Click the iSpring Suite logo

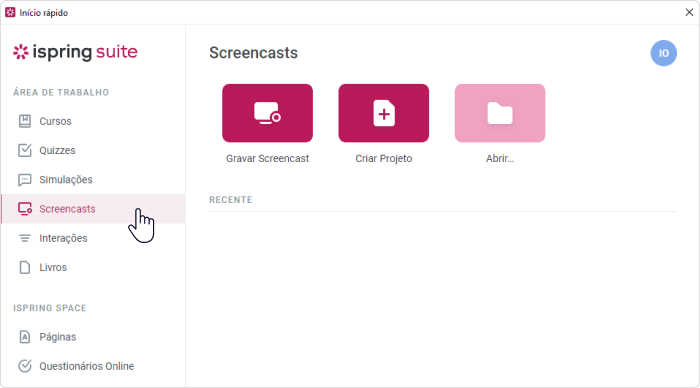75,52
